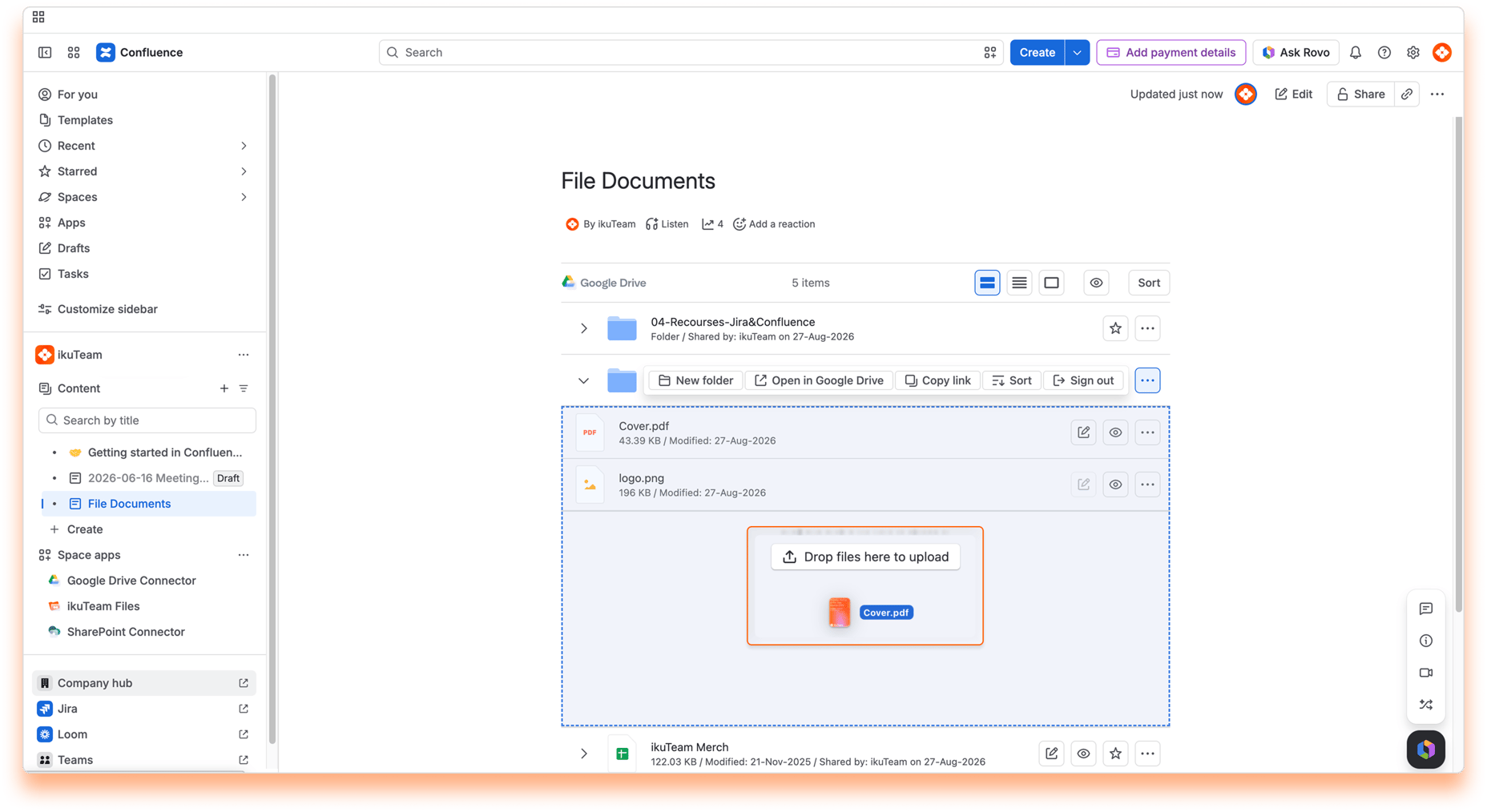The width and height of the screenshot is (1487, 812).
Task: Edit the ikuTeam Merch spreadsheet
Action: click(1051, 754)
